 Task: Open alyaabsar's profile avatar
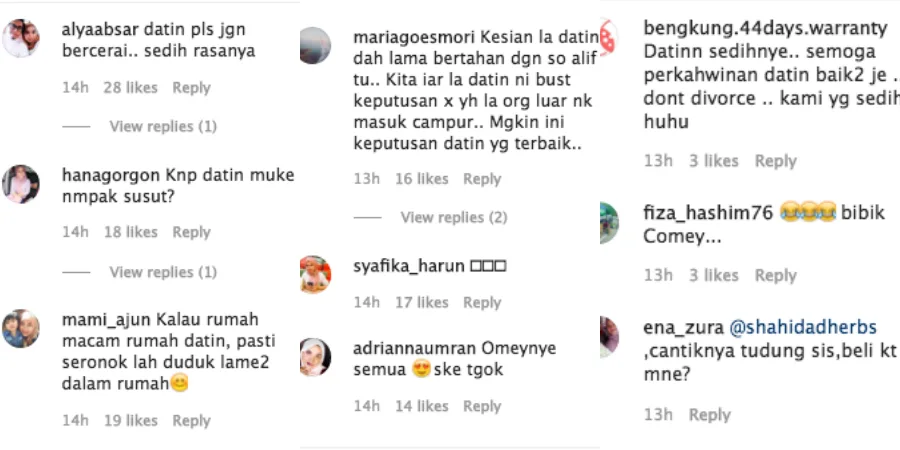(21, 38)
